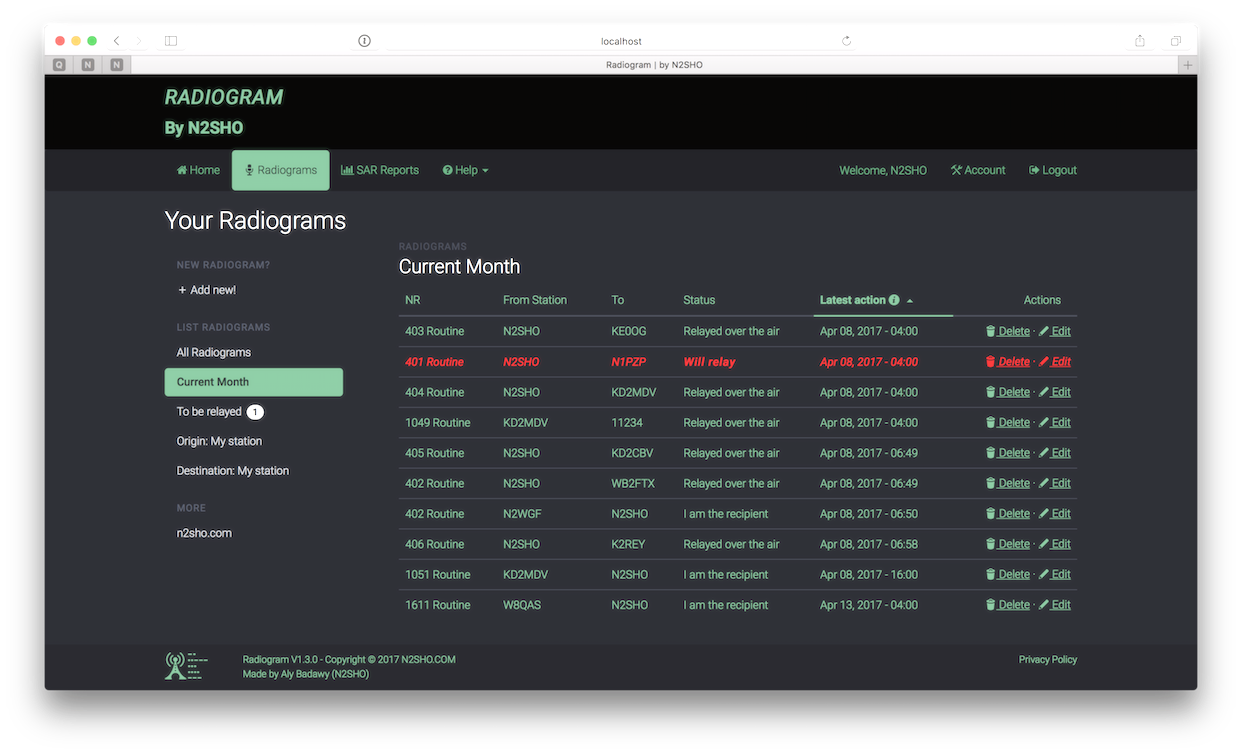Reload the page with refresh icon

point(846,41)
